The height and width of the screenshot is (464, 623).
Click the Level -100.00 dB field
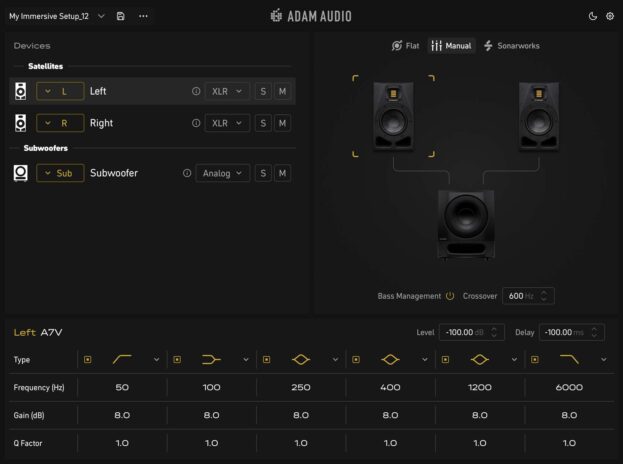click(x=472, y=333)
